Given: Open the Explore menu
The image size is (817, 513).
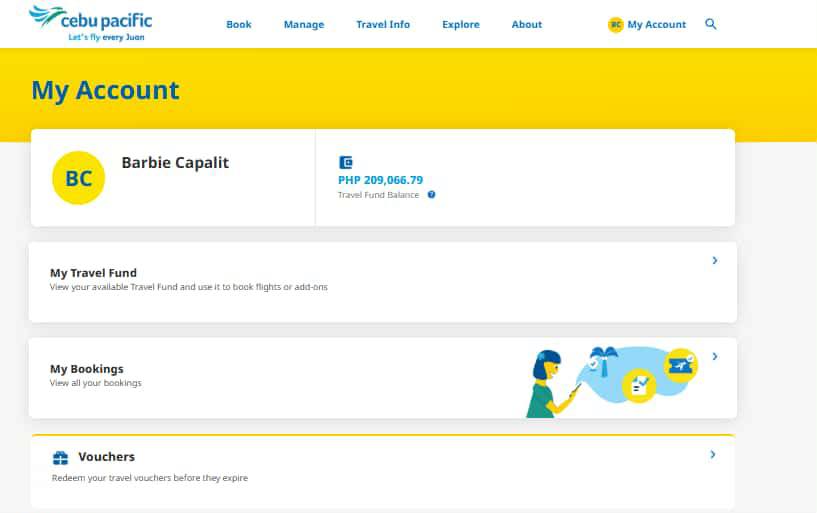Looking at the screenshot, I should click(x=461, y=24).
